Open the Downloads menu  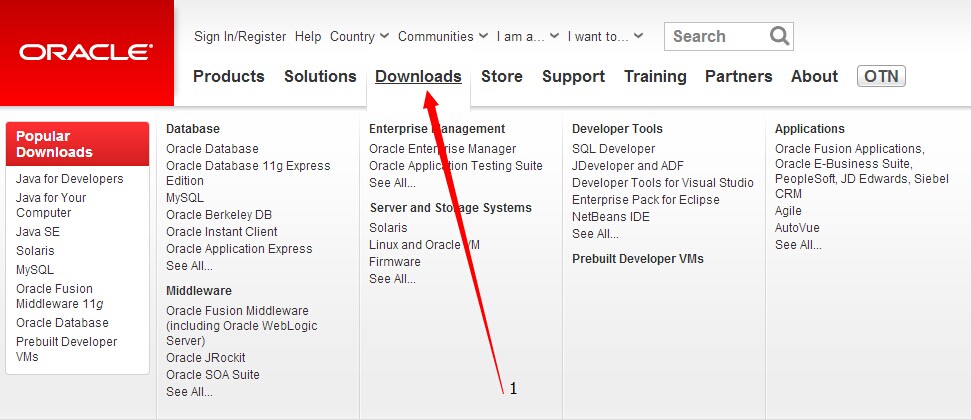pos(419,76)
